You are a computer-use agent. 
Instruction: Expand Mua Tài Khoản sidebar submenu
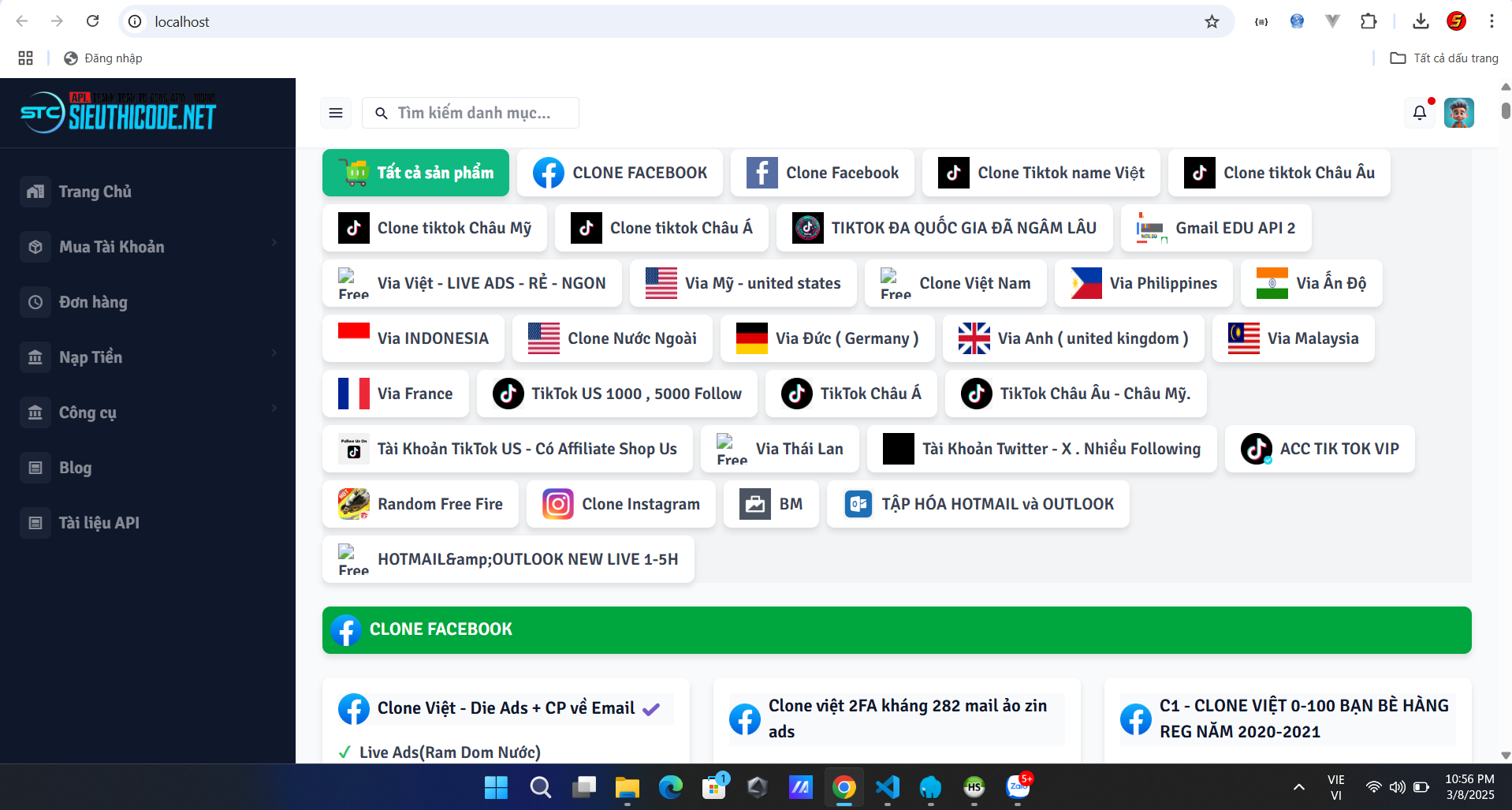click(x=148, y=247)
